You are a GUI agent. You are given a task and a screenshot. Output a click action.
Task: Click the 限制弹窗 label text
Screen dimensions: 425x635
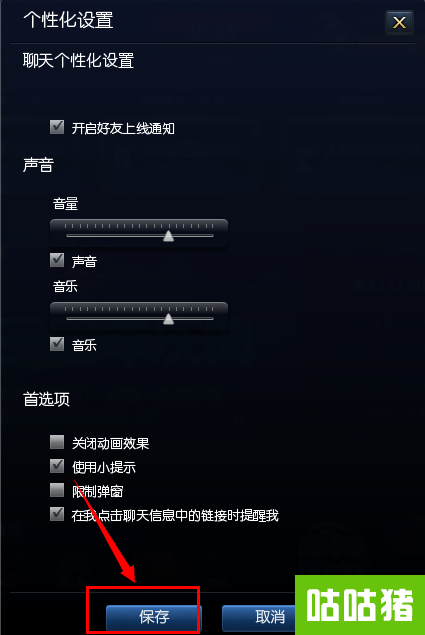[97, 491]
